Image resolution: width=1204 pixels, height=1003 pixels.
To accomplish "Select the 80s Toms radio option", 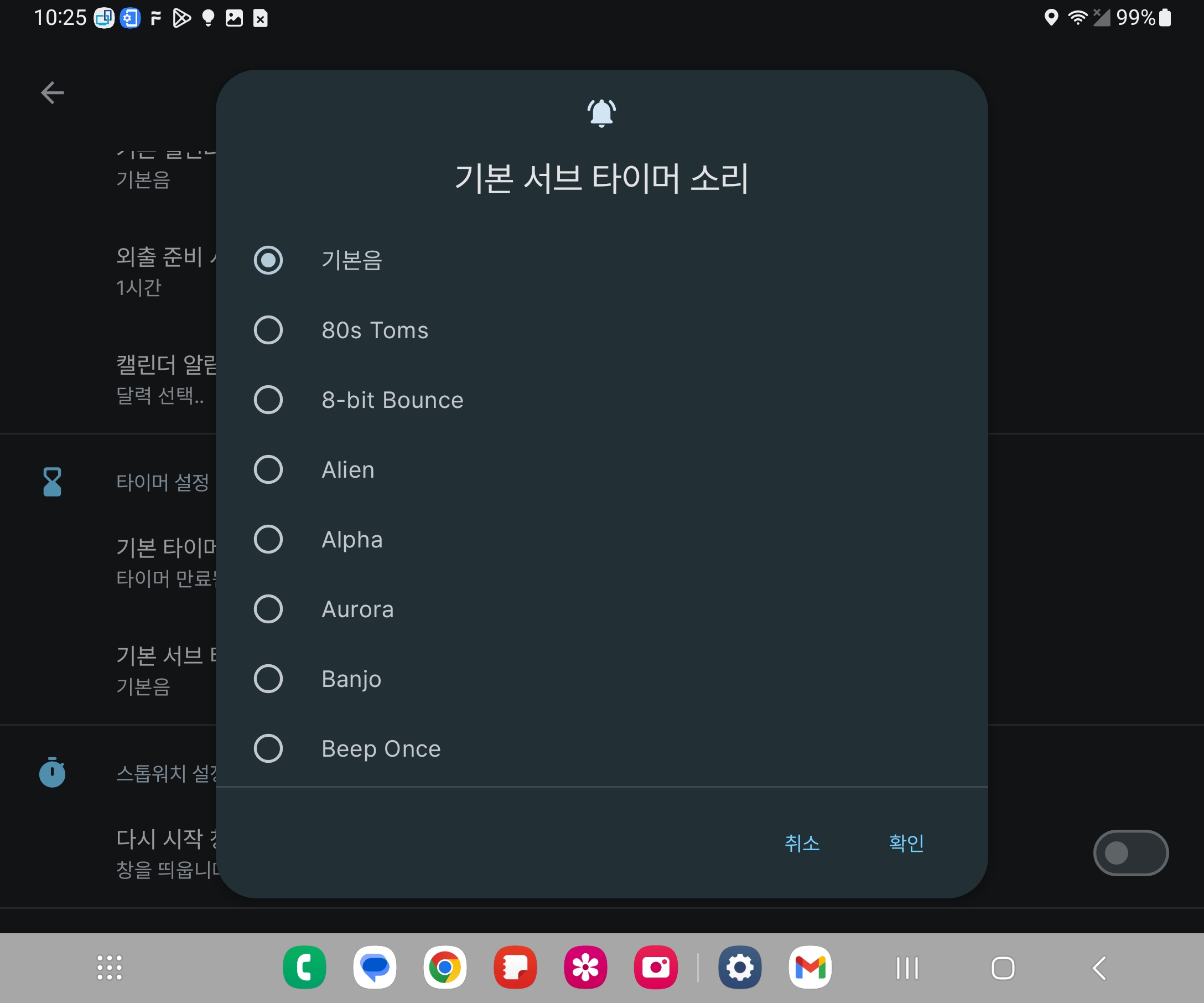I will pyautogui.click(x=268, y=330).
